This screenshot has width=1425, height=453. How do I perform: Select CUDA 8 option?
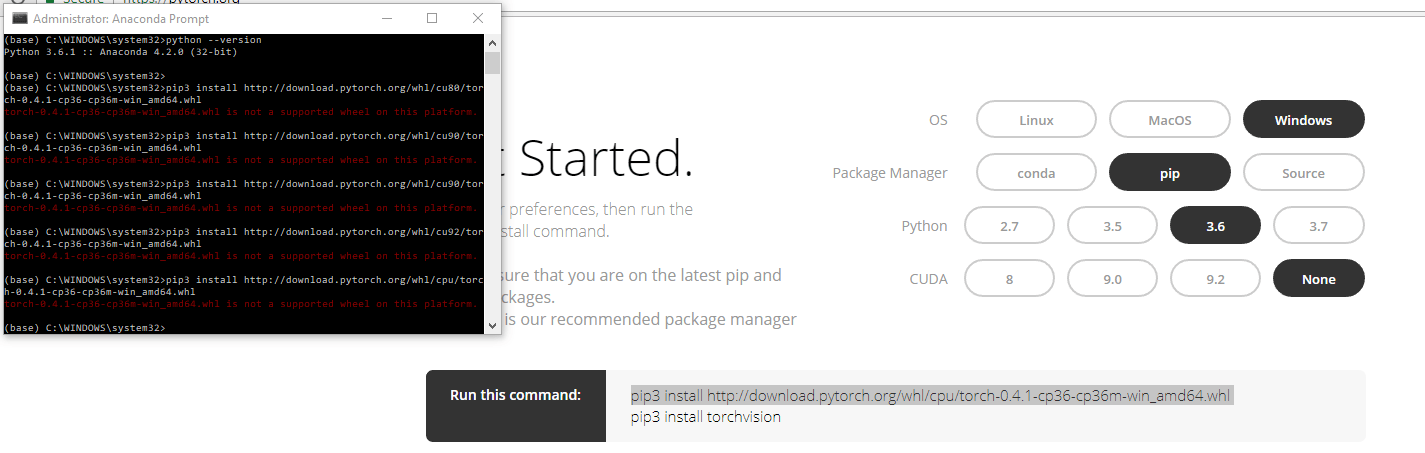pos(1009,279)
